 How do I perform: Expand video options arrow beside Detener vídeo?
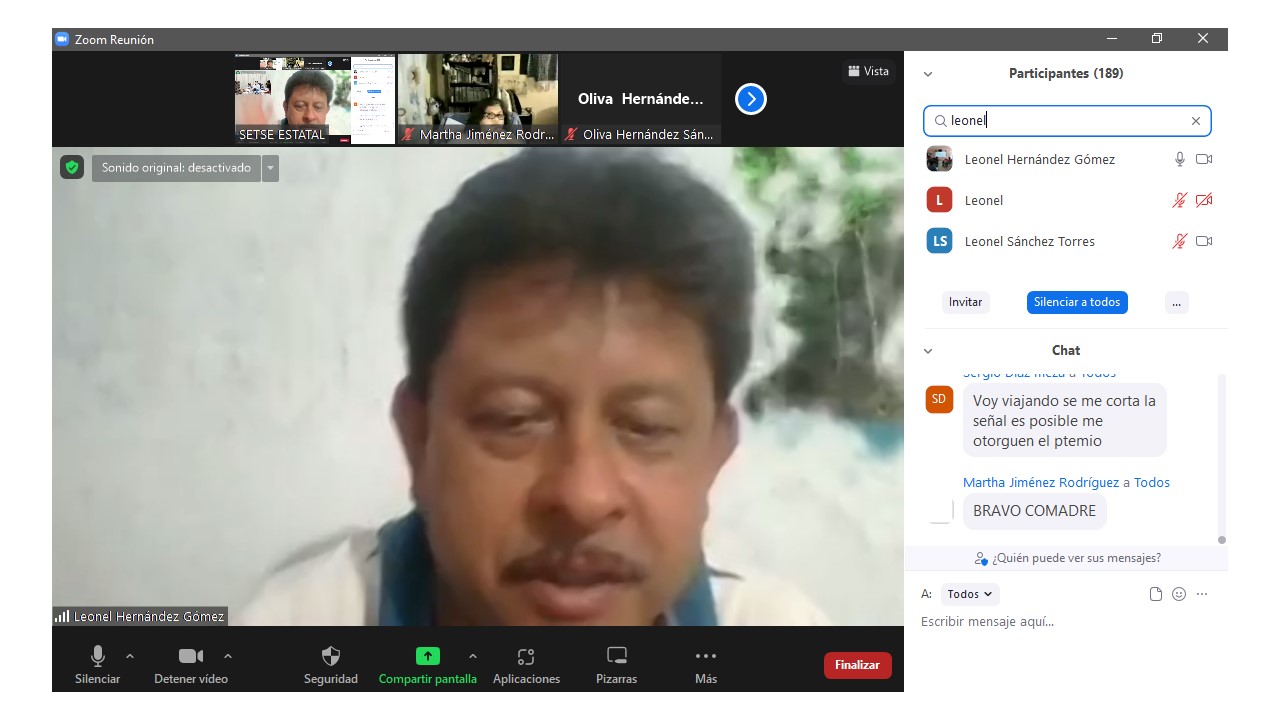[228, 656]
